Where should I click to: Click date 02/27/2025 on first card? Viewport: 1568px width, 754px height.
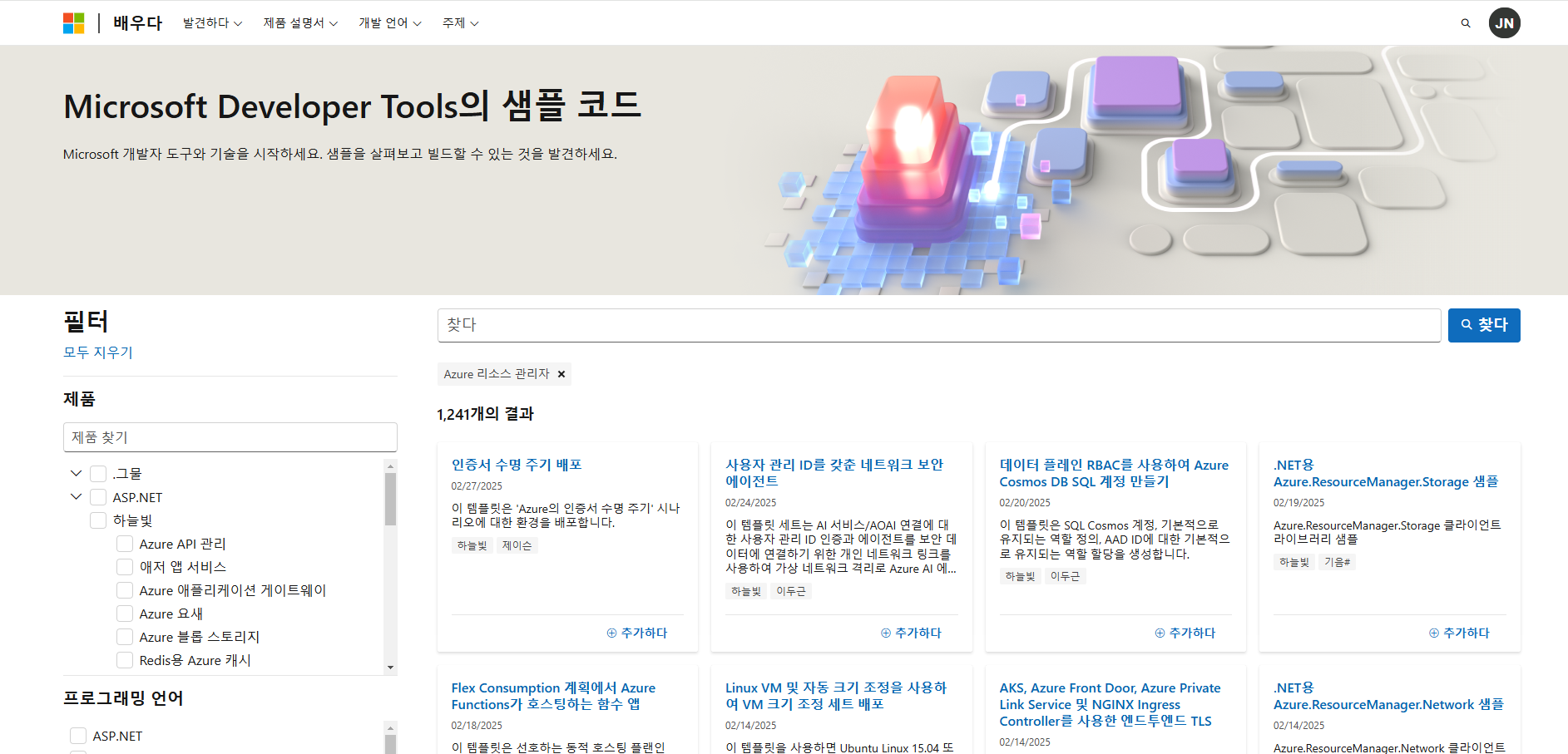(477, 486)
